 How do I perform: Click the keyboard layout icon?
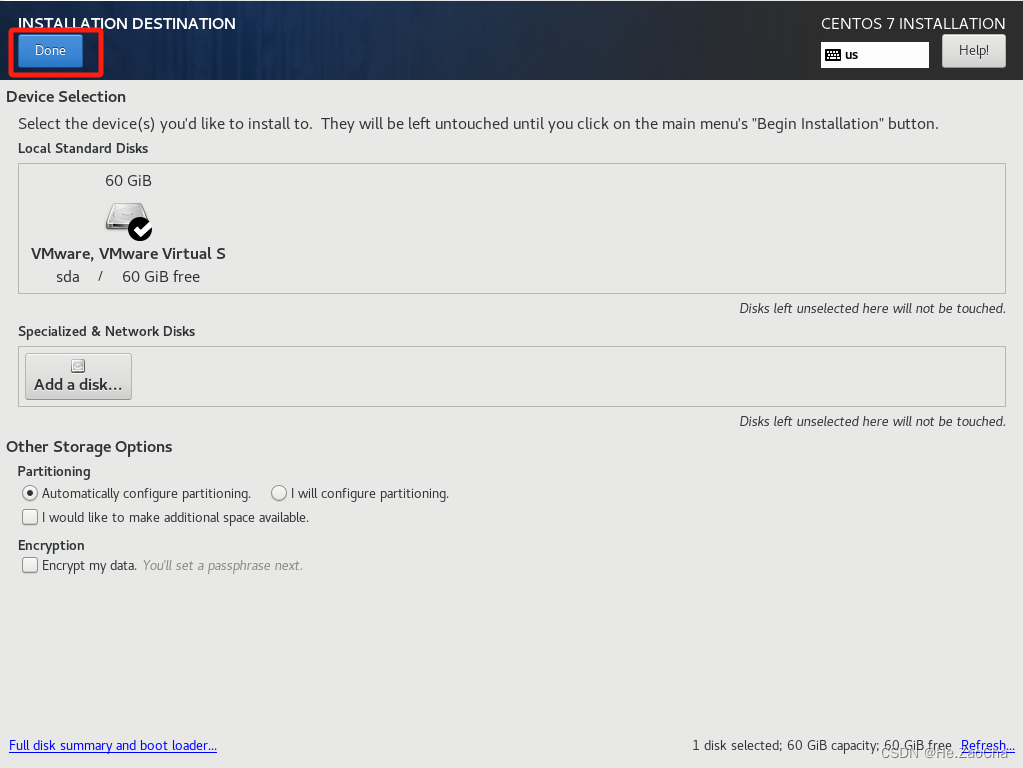point(833,55)
